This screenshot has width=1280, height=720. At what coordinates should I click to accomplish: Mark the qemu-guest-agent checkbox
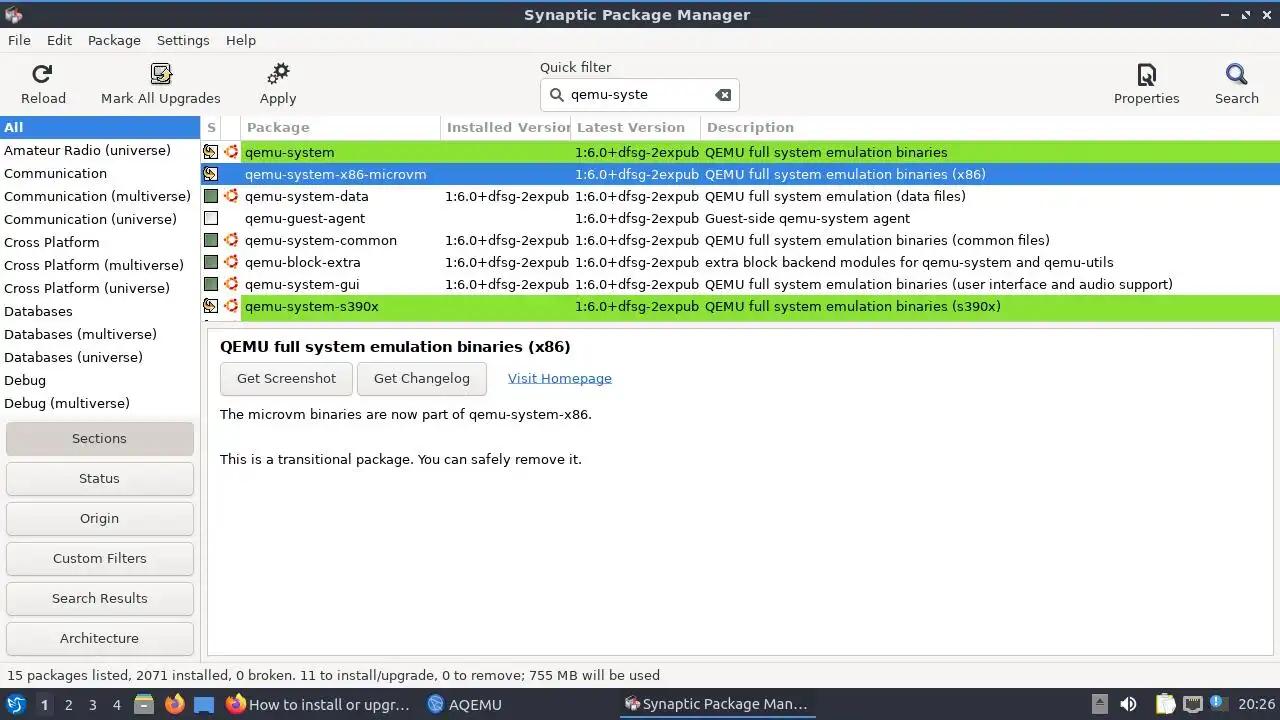click(x=211, y=218)
